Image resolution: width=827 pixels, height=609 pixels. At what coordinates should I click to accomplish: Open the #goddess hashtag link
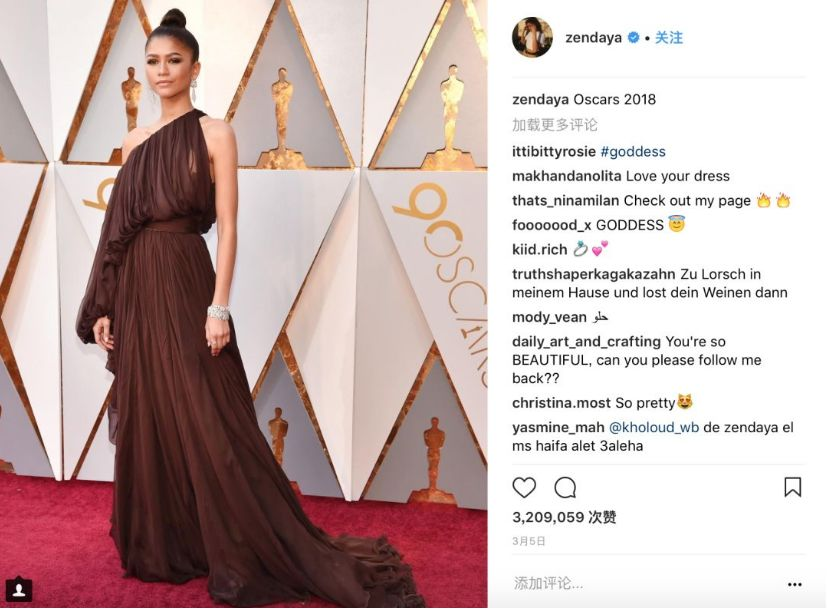click(633, 152)
